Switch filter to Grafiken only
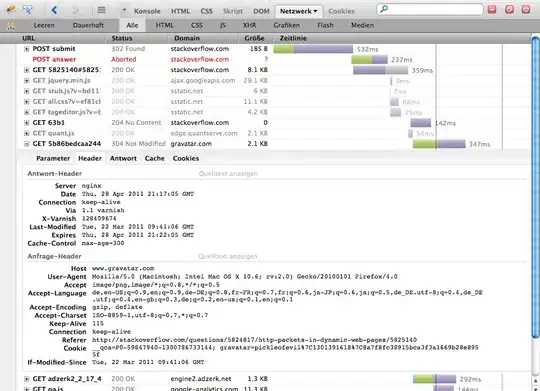 [x=287, y=25]
